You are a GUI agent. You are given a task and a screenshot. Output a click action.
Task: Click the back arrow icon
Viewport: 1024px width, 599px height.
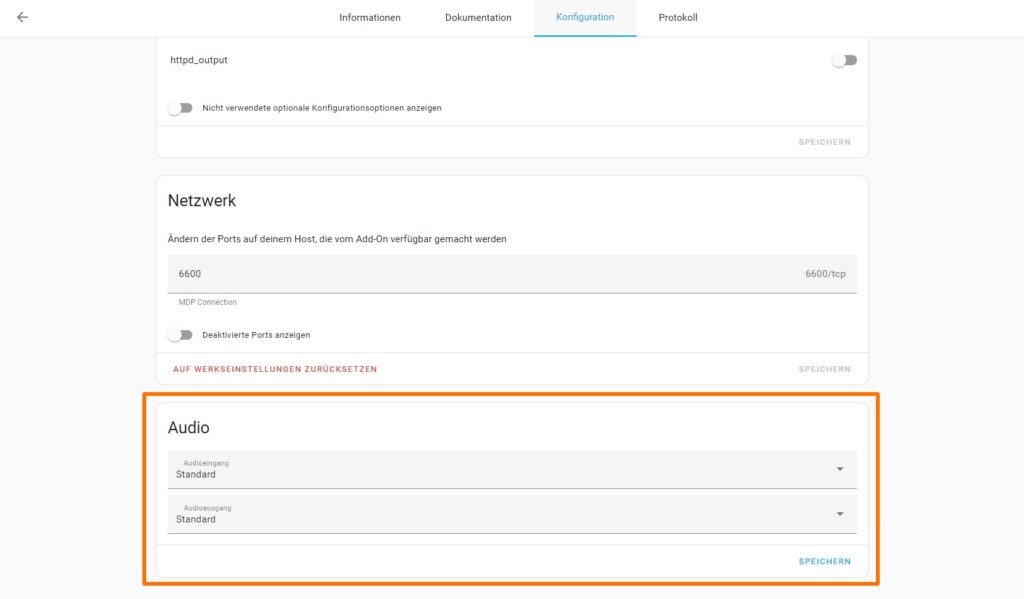[23, 17]
